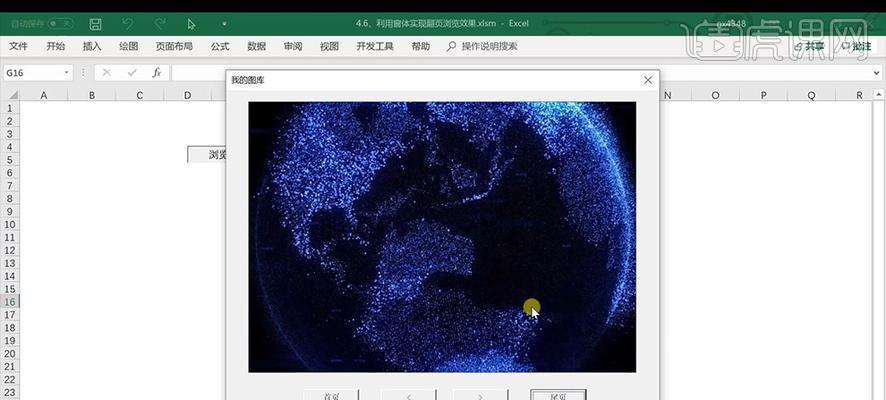
Task: Open the 文件 menu
Action: (x=18, y=46)
